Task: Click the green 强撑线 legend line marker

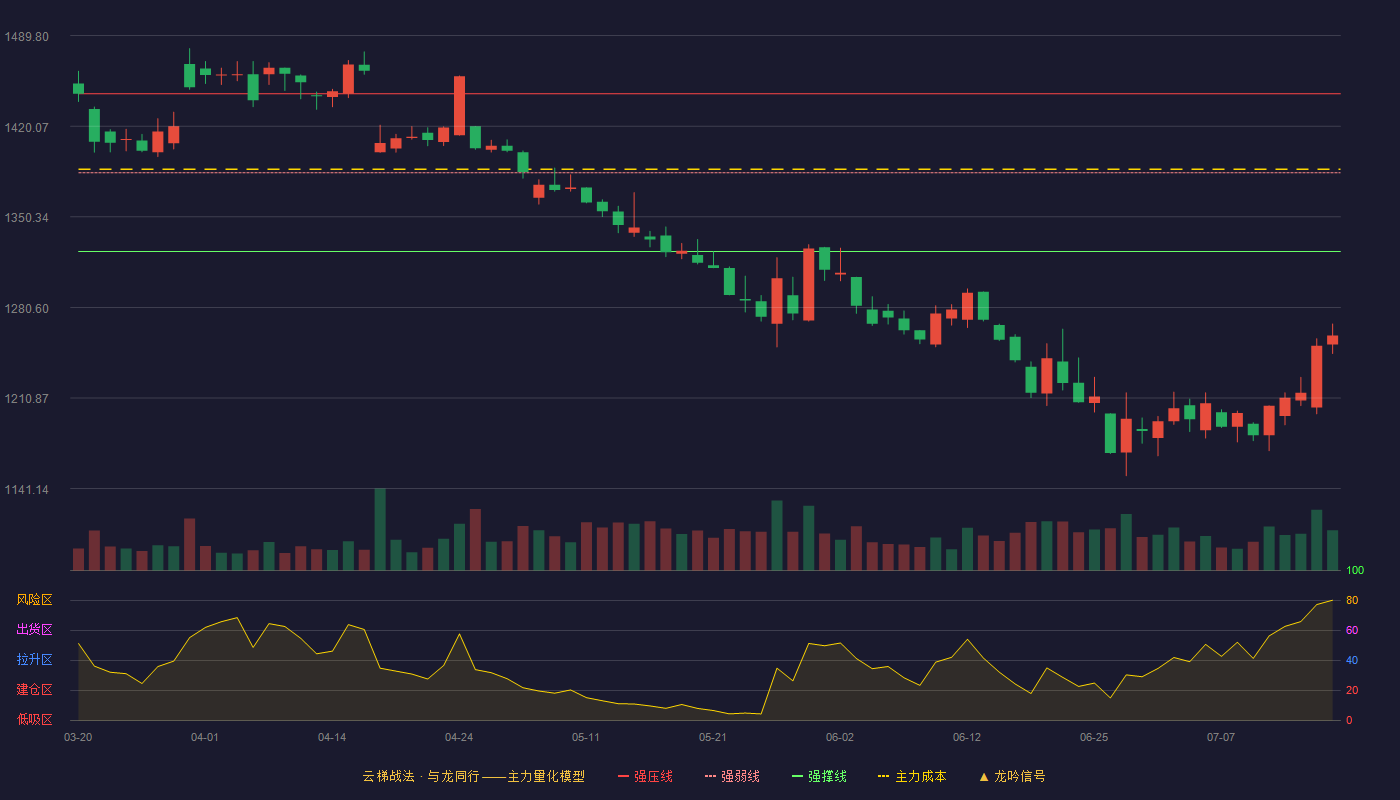Action: (x=797, y=776)
